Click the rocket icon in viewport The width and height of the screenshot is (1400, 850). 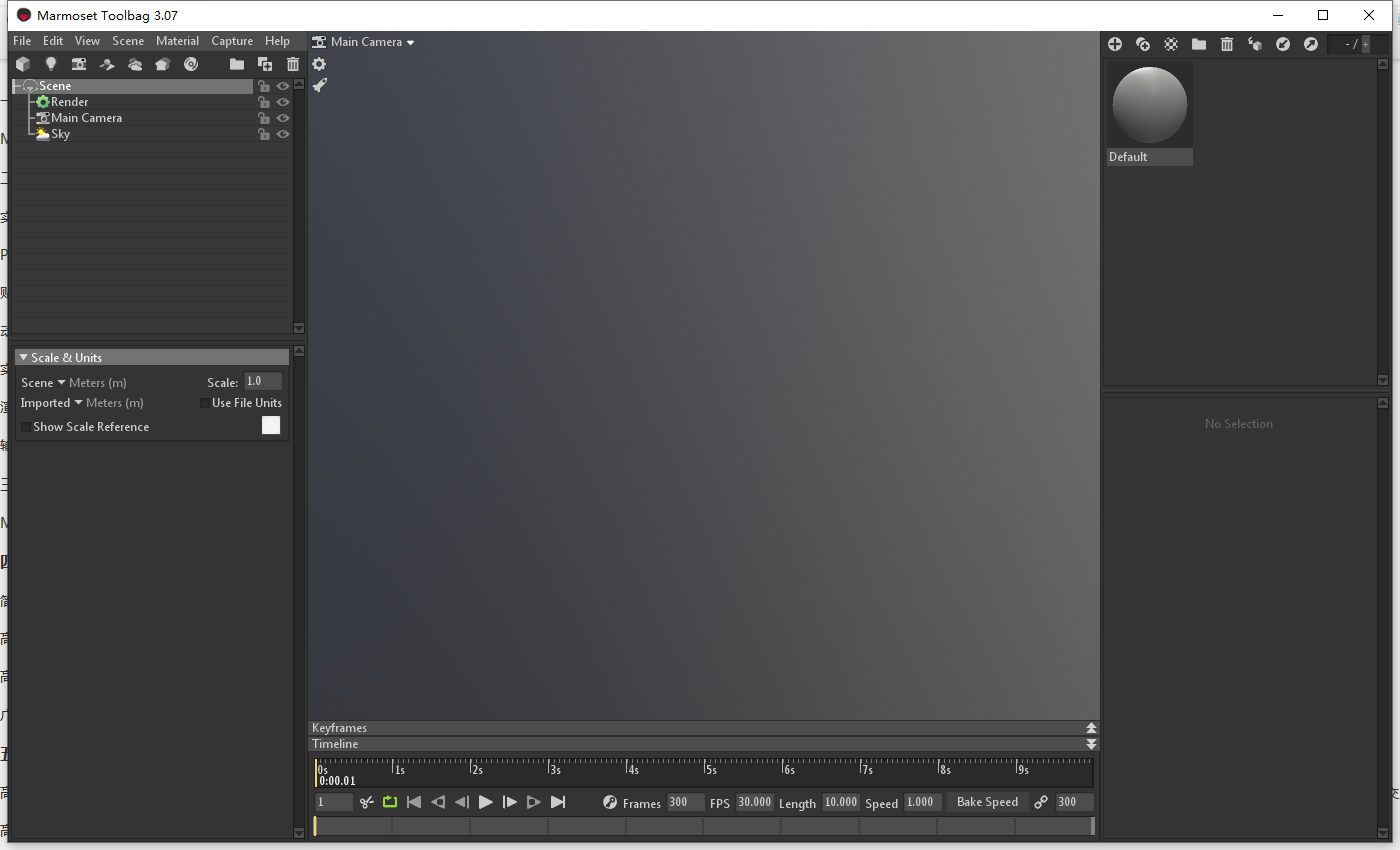(319, 86)
